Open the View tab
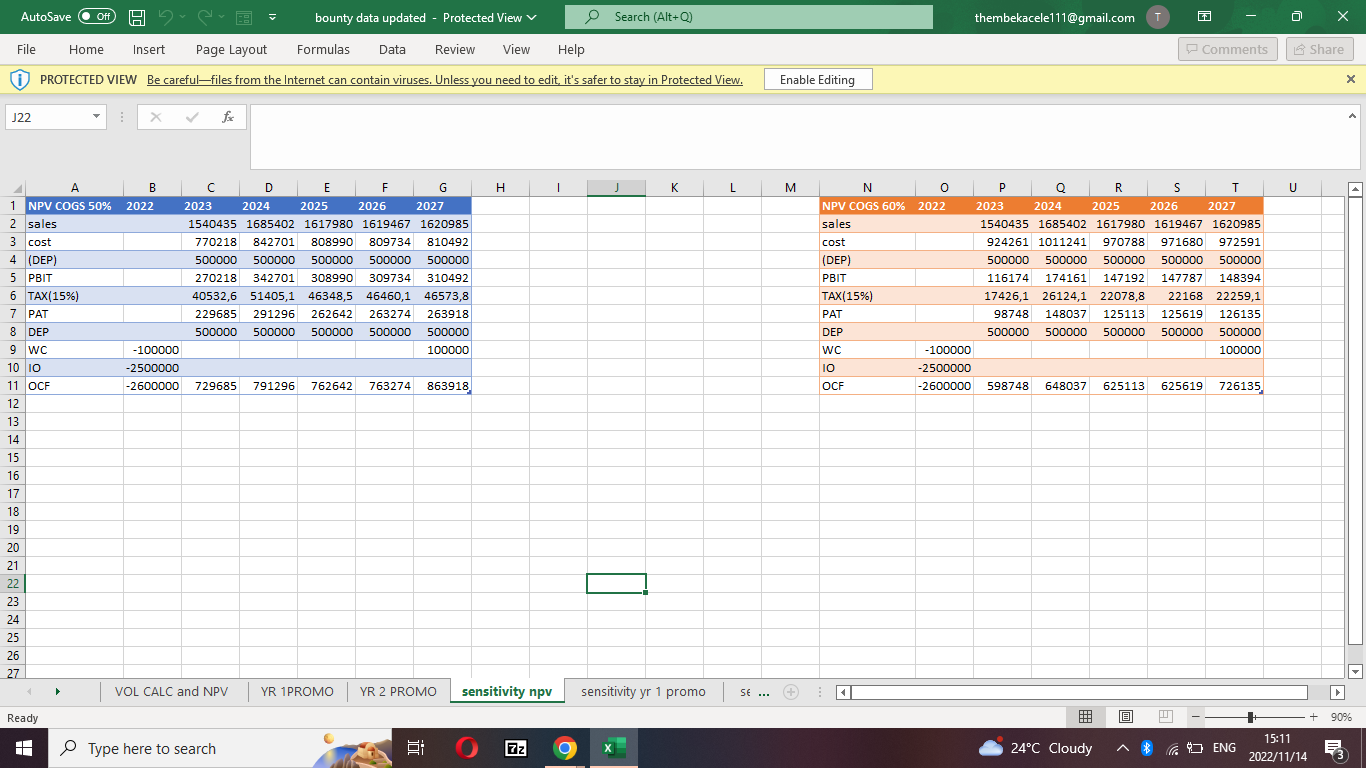Screen dimensions: 1366x768 (x=516, y=49)
